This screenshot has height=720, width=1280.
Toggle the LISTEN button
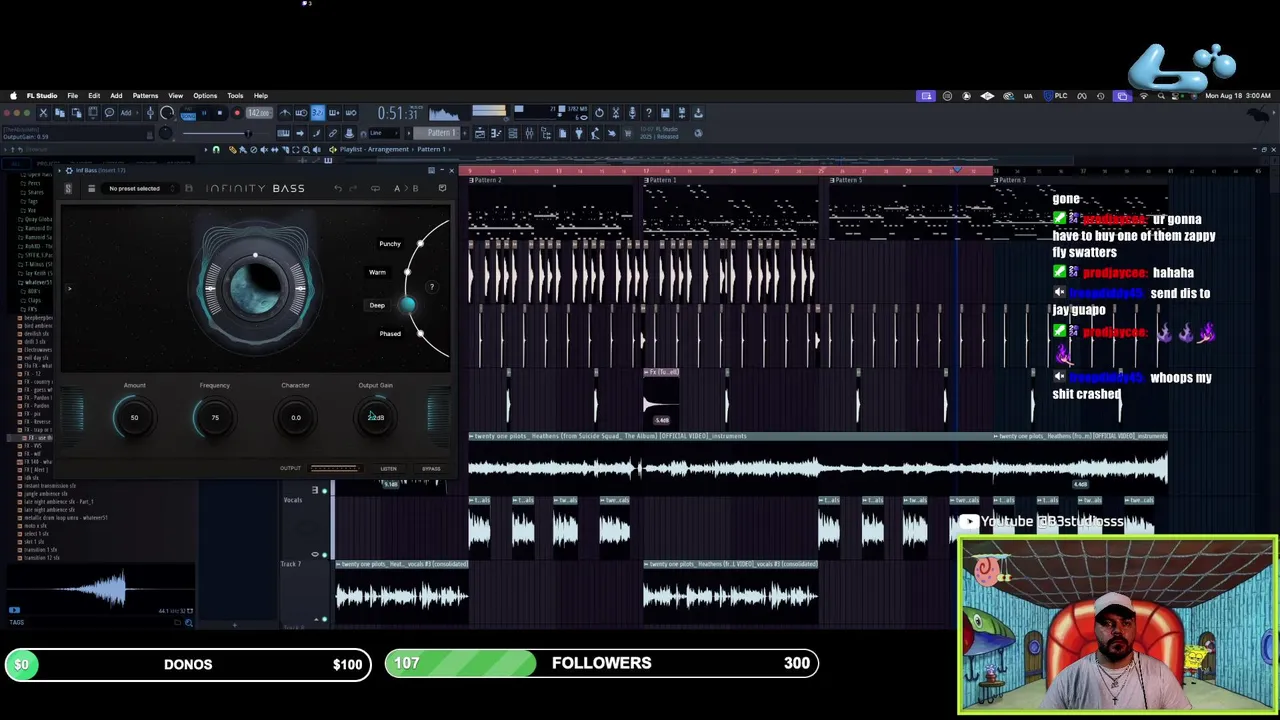coord(388,468)
